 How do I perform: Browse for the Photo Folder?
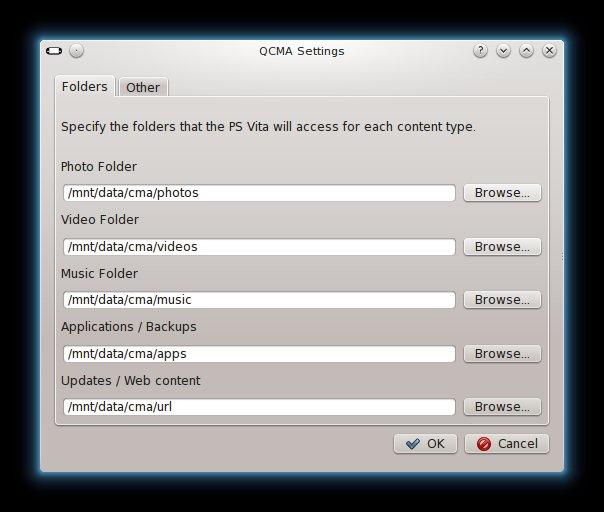[x=502, y=193]
